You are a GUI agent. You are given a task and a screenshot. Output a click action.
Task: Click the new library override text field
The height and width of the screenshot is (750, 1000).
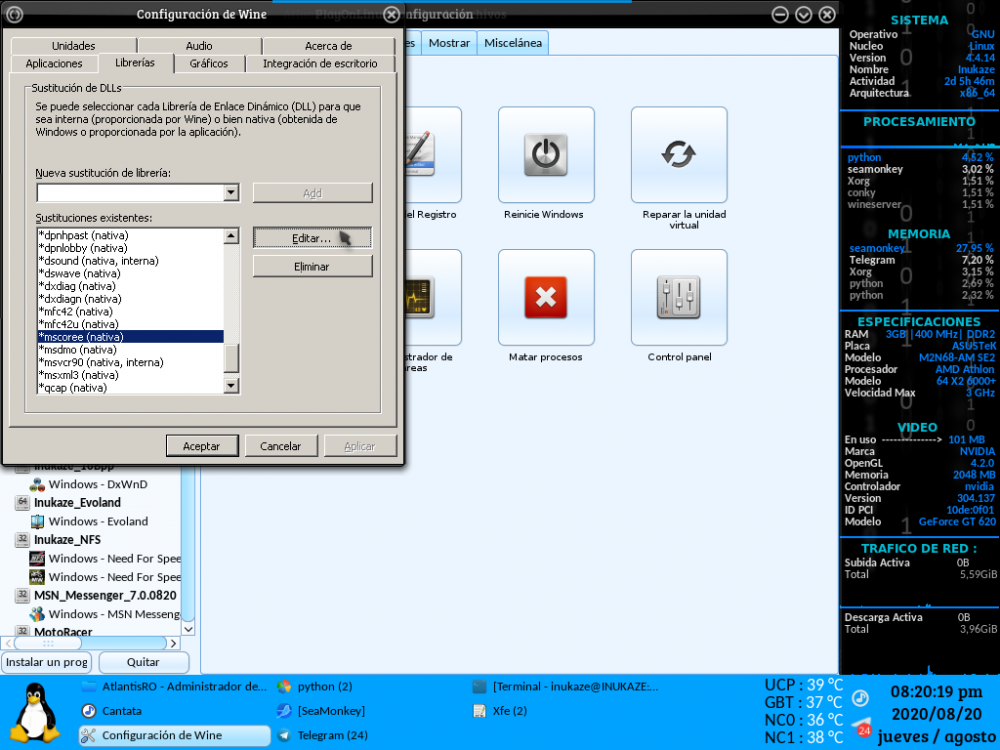click(x=130, y=193)
